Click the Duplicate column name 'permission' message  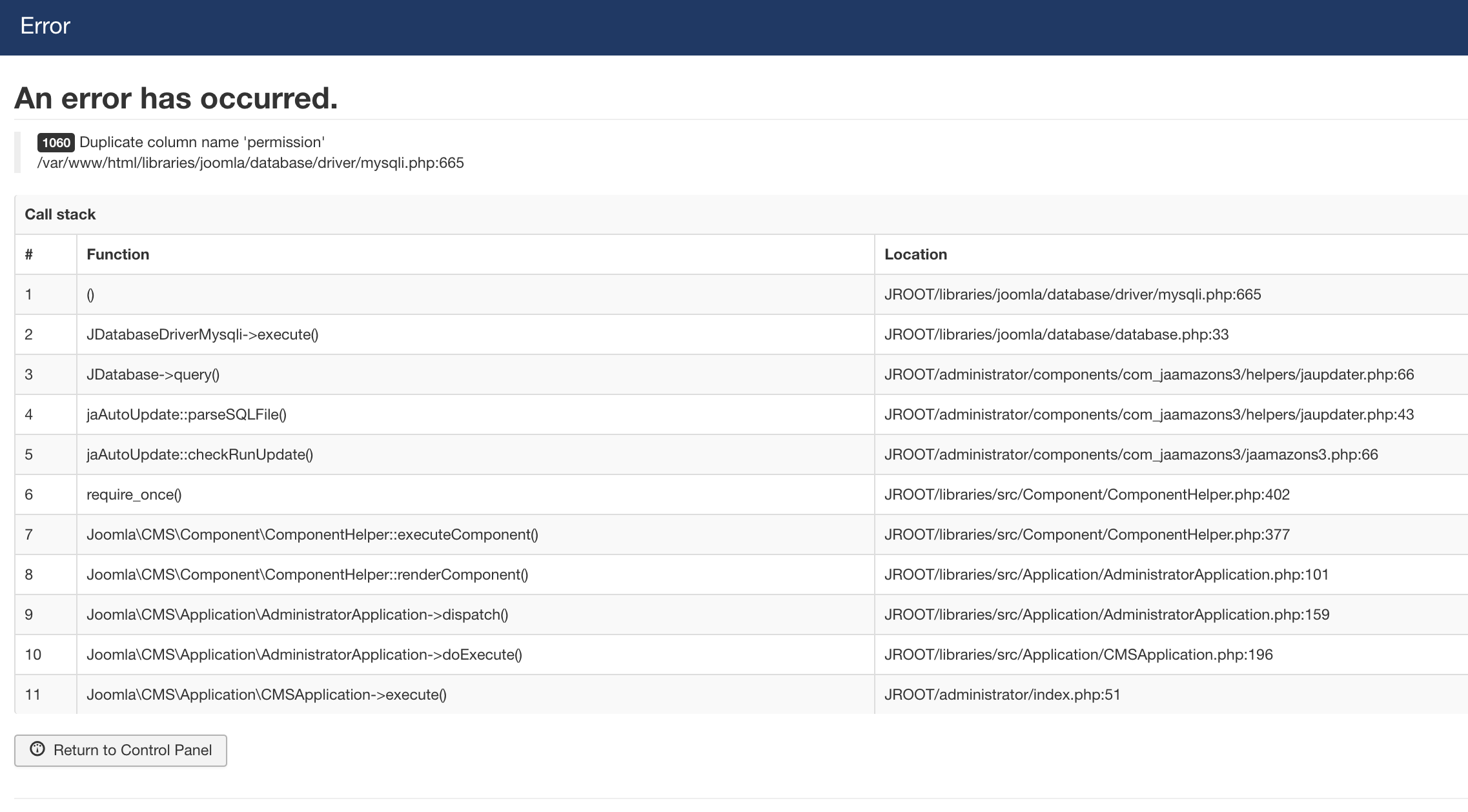tap(201, 143)
